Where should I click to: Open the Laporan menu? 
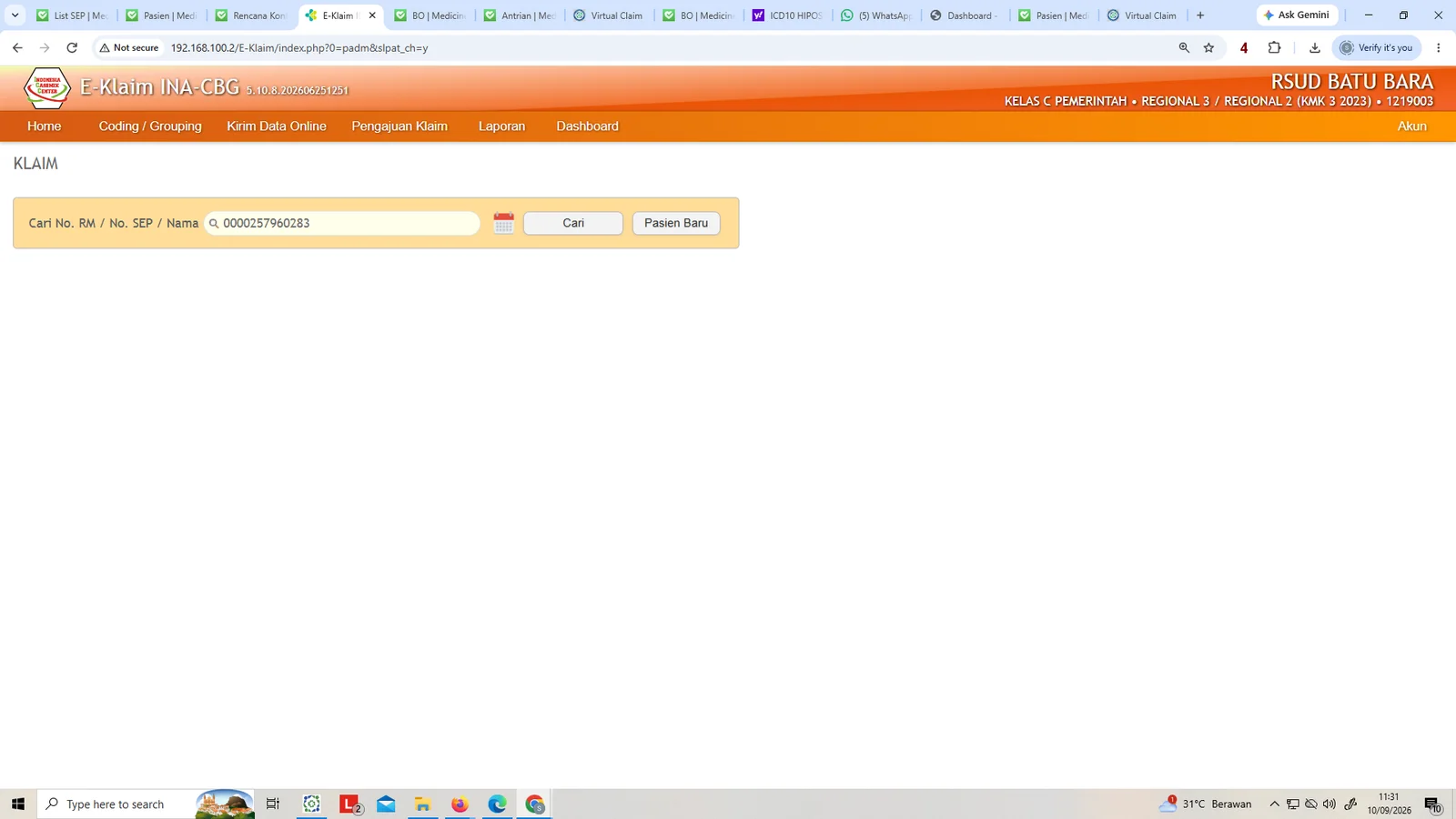[501, 126]
